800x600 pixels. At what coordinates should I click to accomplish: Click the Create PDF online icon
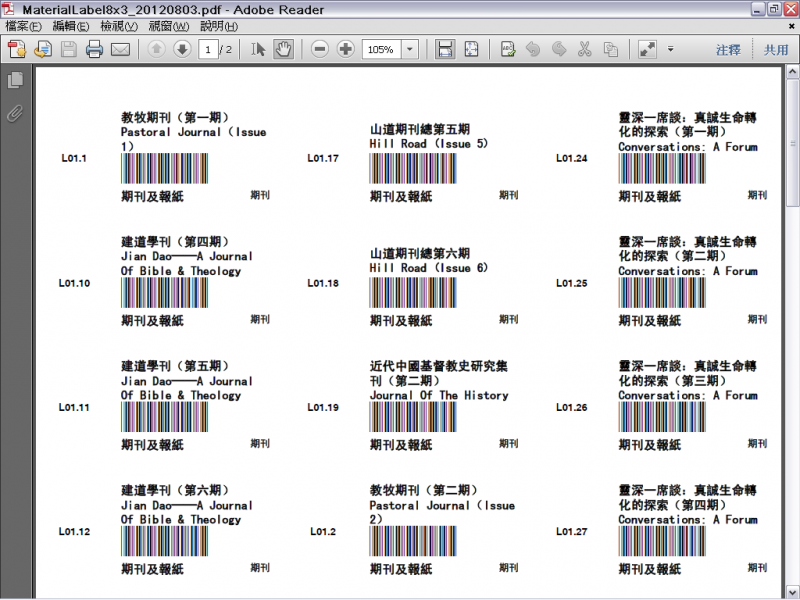17,49
